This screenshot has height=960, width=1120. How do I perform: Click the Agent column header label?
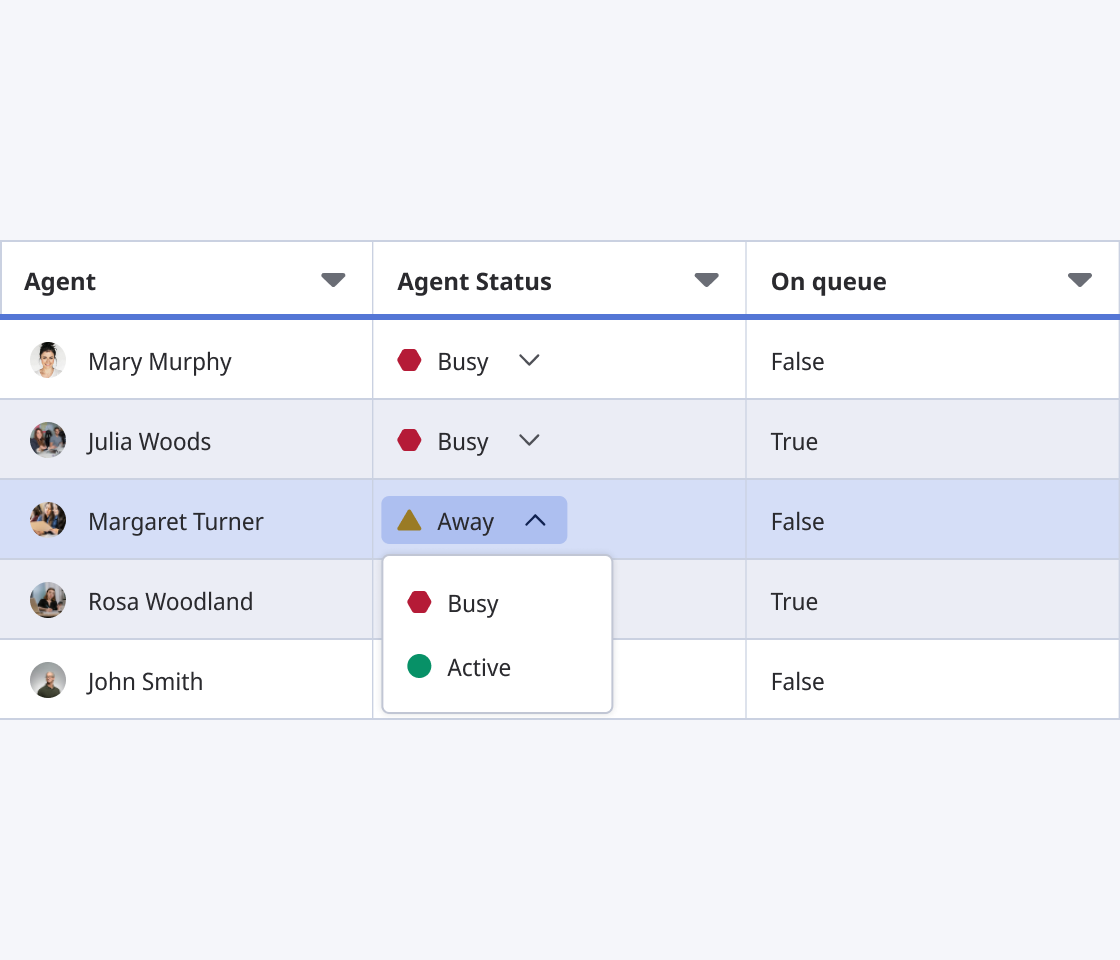(x=60, y=282)
